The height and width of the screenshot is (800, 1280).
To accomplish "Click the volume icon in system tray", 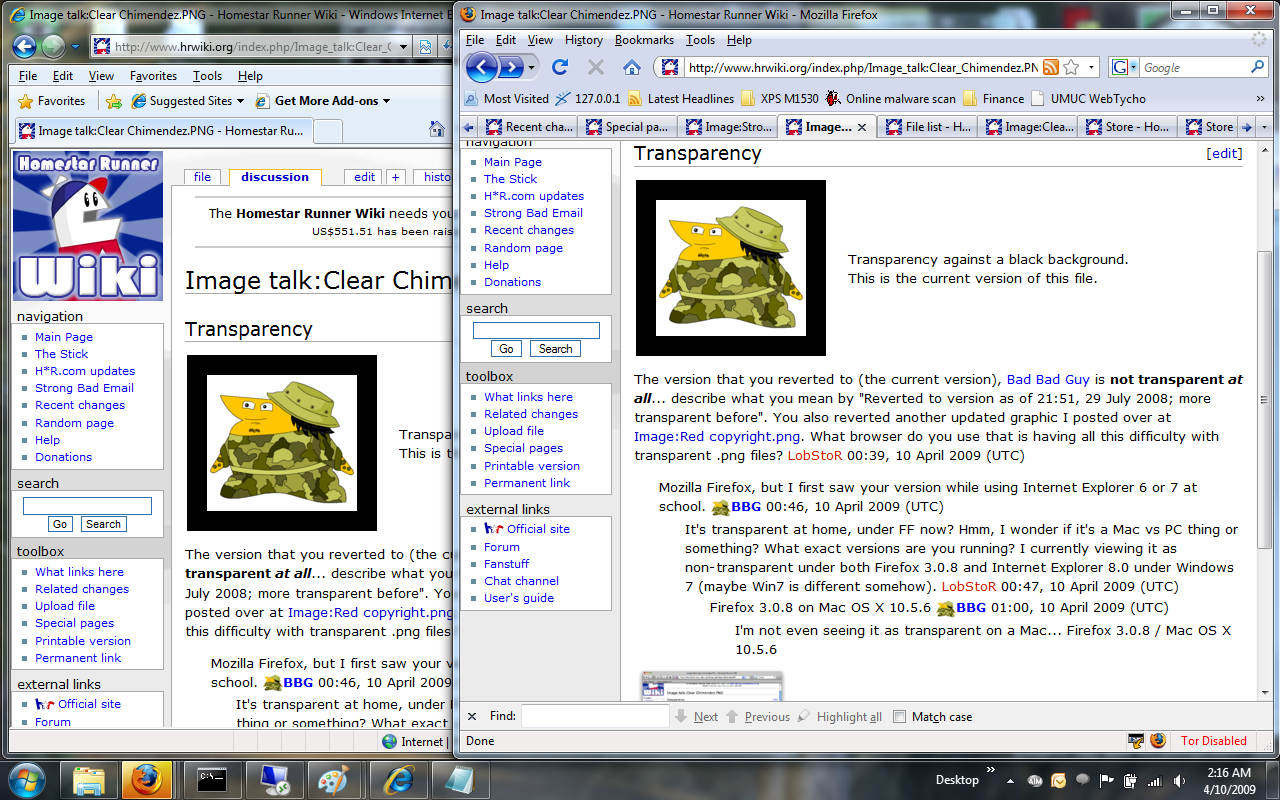I will pyautogui.click(x=1178, y=780).
